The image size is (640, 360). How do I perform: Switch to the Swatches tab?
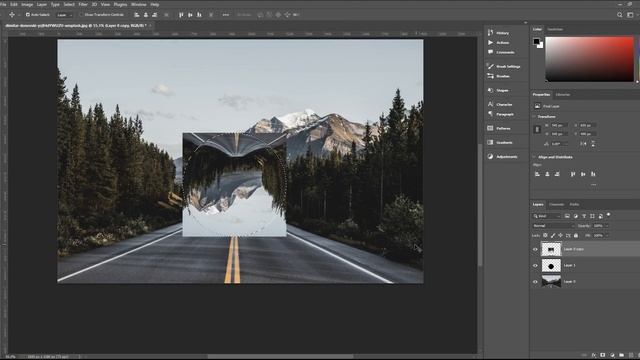(555, 29)
